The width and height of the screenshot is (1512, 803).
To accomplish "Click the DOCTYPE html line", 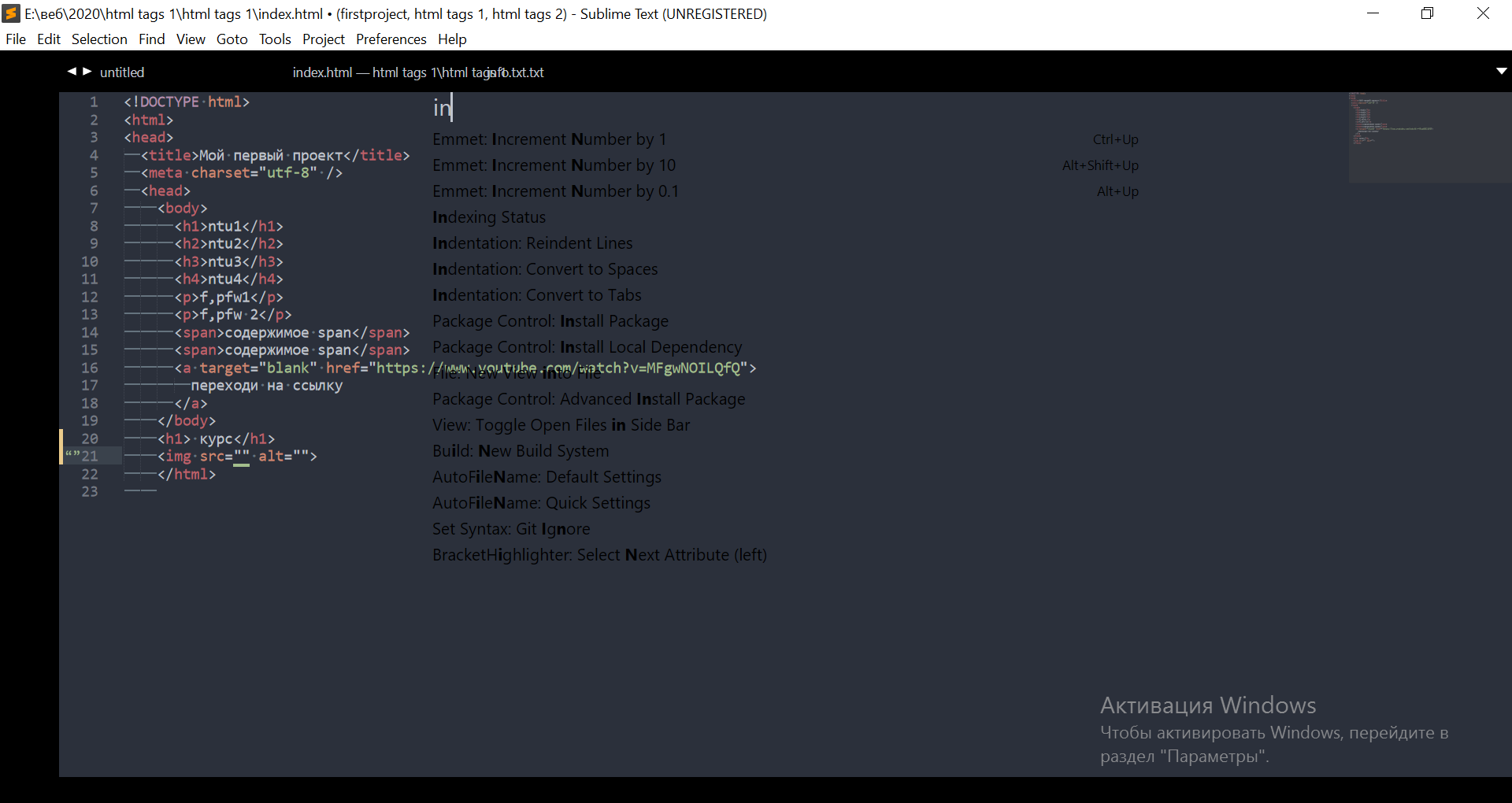I will [187, 102].
